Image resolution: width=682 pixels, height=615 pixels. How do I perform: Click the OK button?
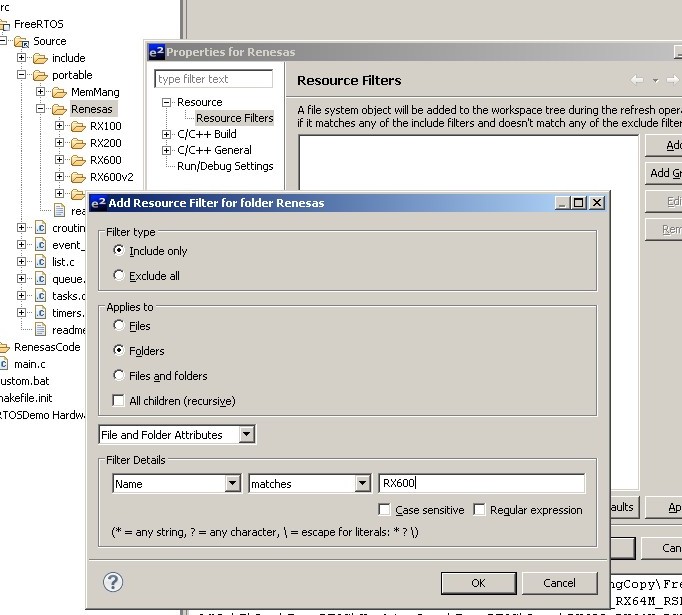(478, 583)
